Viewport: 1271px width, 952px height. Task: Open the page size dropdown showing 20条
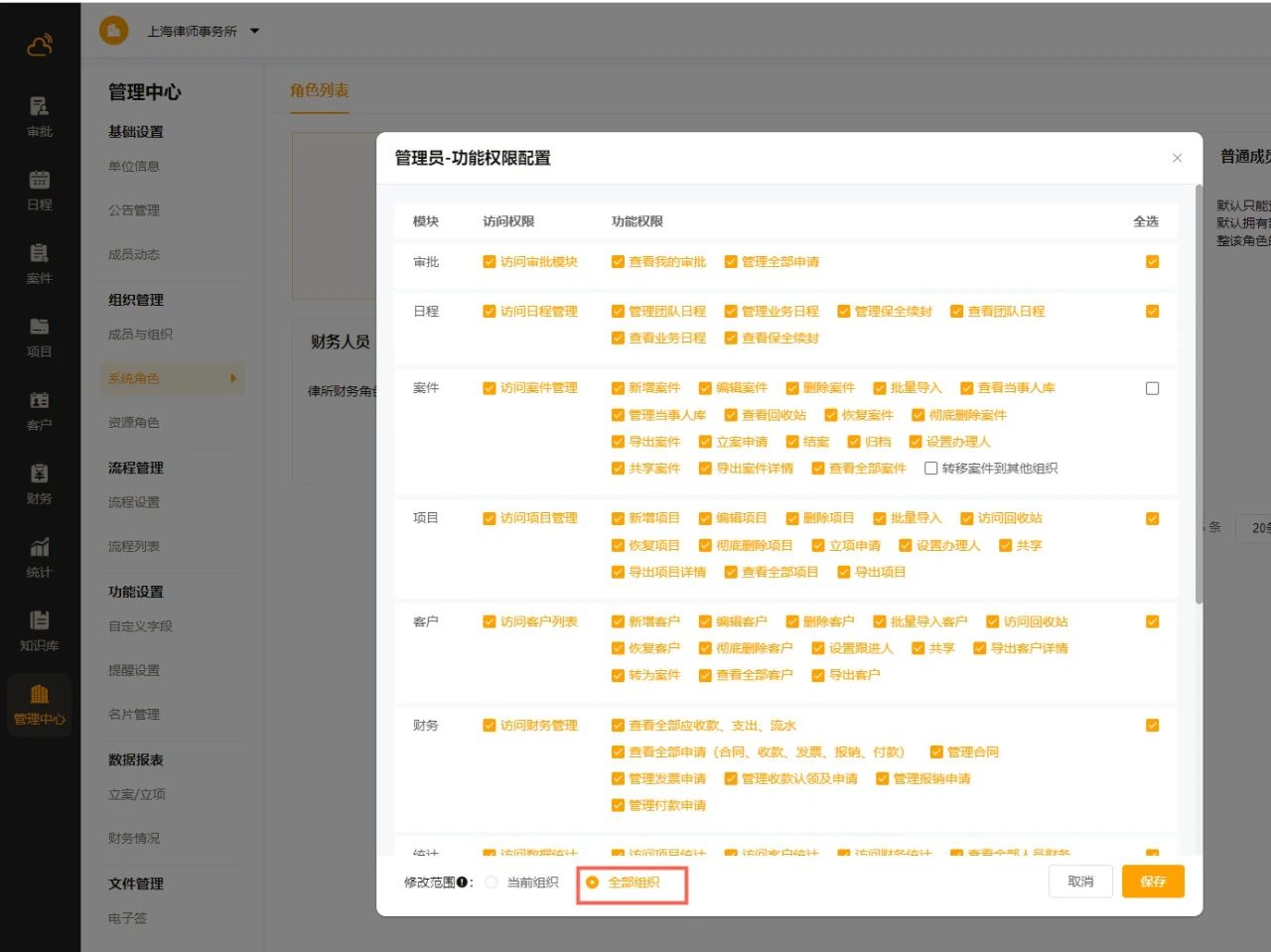coord(1255,528)
